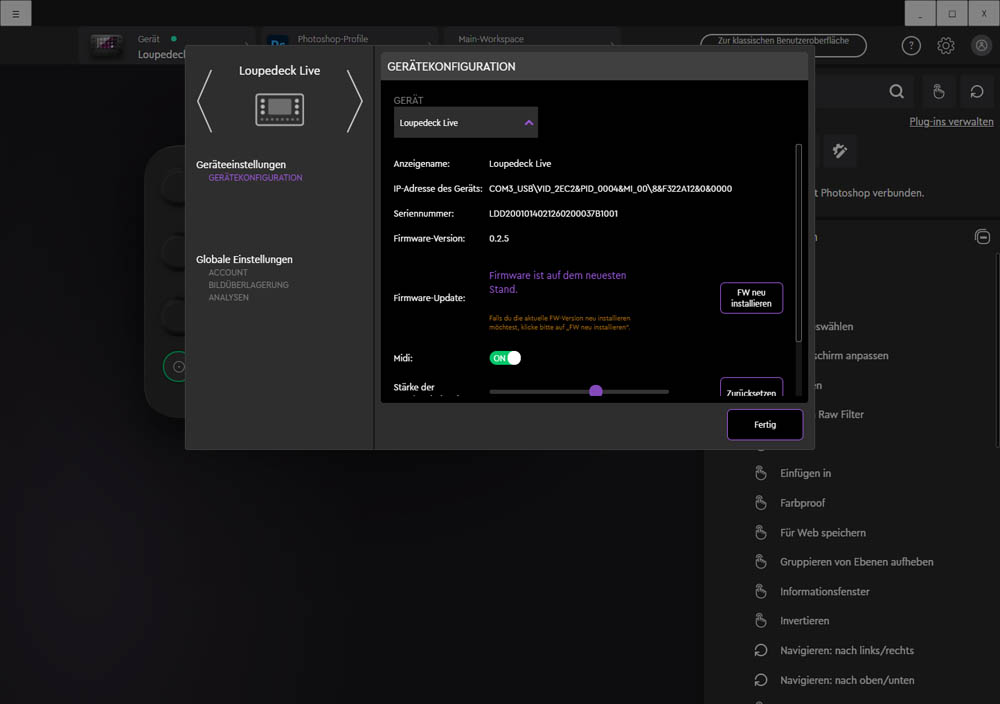The image size is (1000, 704).
Task: Select the touch actions hand icon filter
Action: click(938, 92)
